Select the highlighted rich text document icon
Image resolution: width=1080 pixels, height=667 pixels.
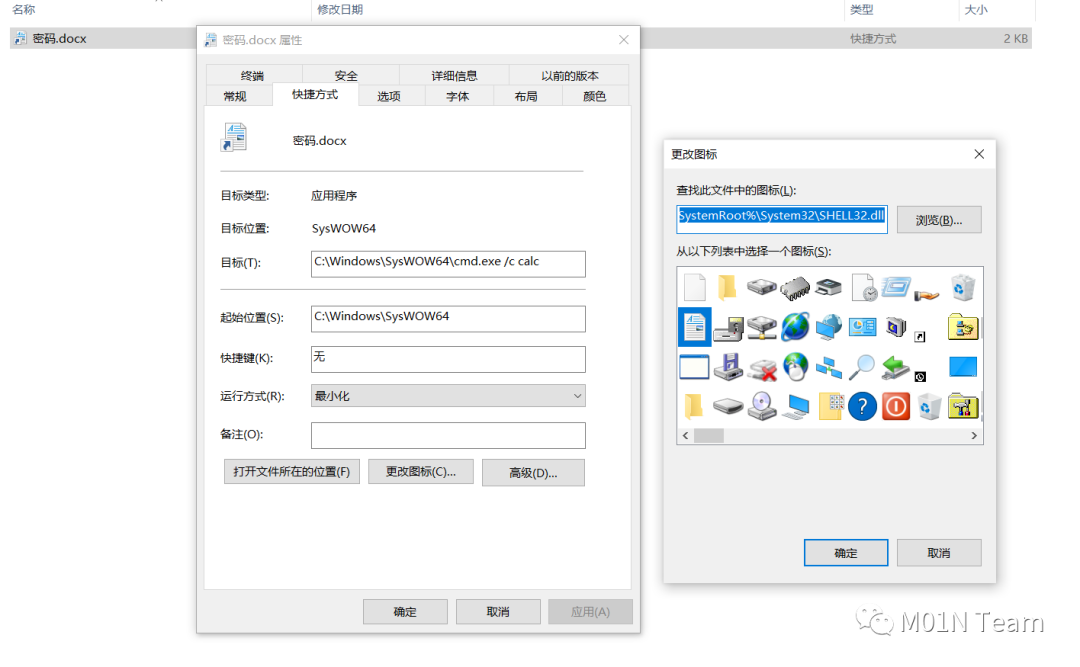[x=693, y=327]
